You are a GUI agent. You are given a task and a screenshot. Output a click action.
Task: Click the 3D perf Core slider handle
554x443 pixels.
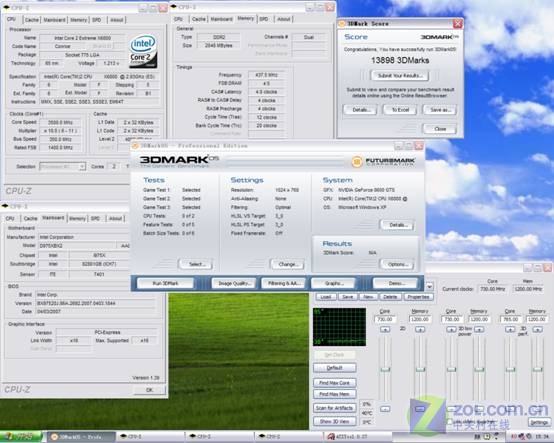[x=510, y=370]
